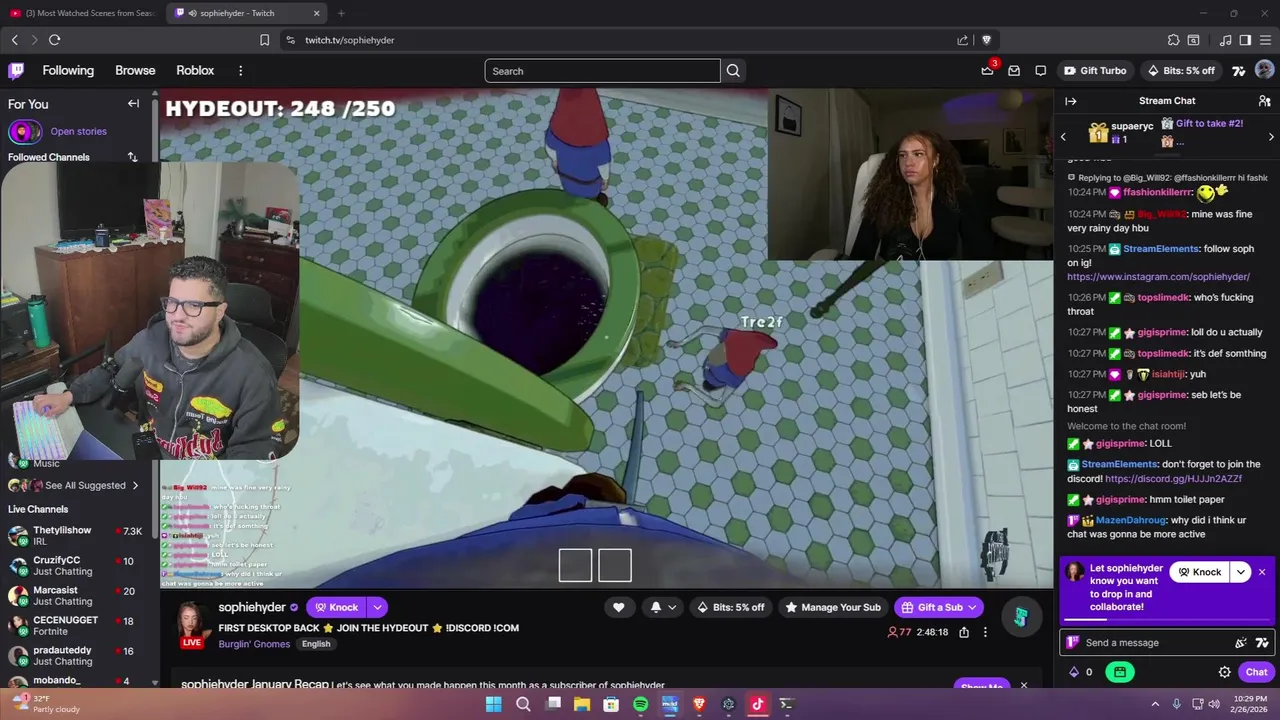The height and width of the screenshot is (720, 1280).
Task: Bookmark this page in address bar
Action: coord(264,40)
